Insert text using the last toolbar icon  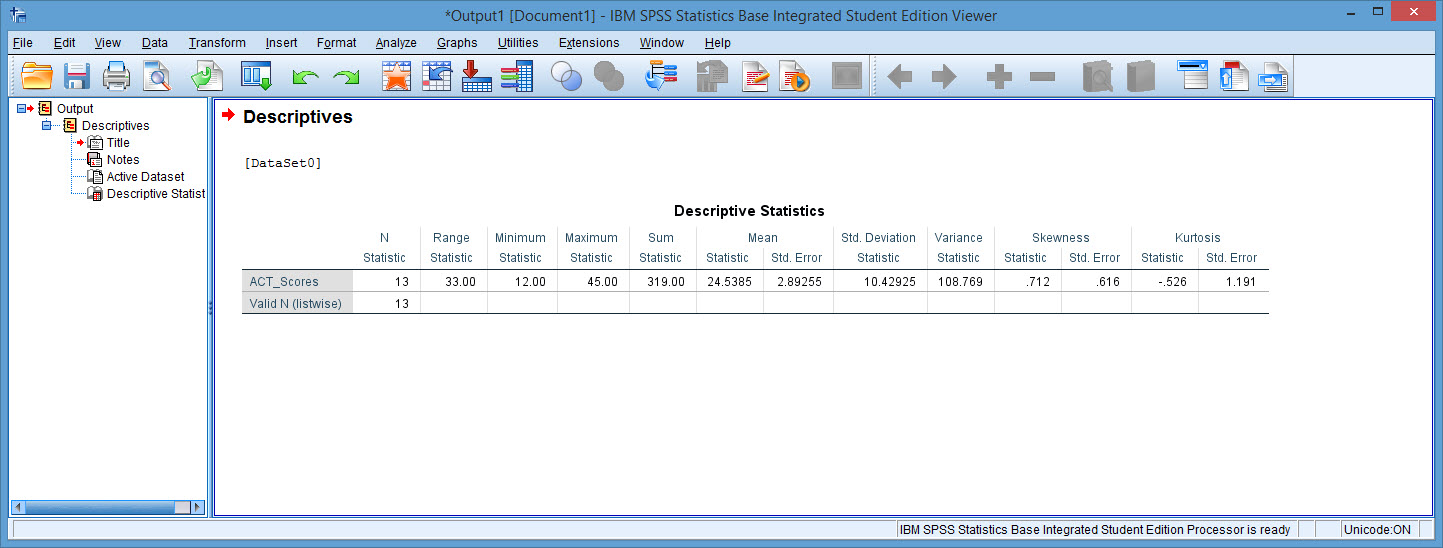click(x=1273, y=77)
